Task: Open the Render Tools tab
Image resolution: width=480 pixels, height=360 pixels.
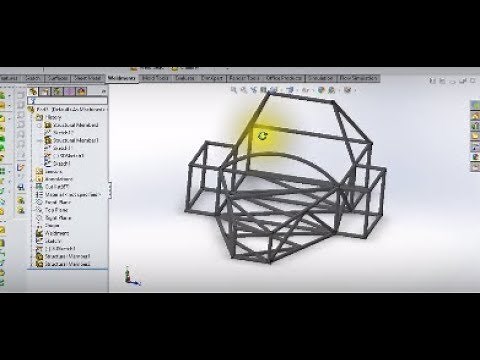Action: pos(244,78)
